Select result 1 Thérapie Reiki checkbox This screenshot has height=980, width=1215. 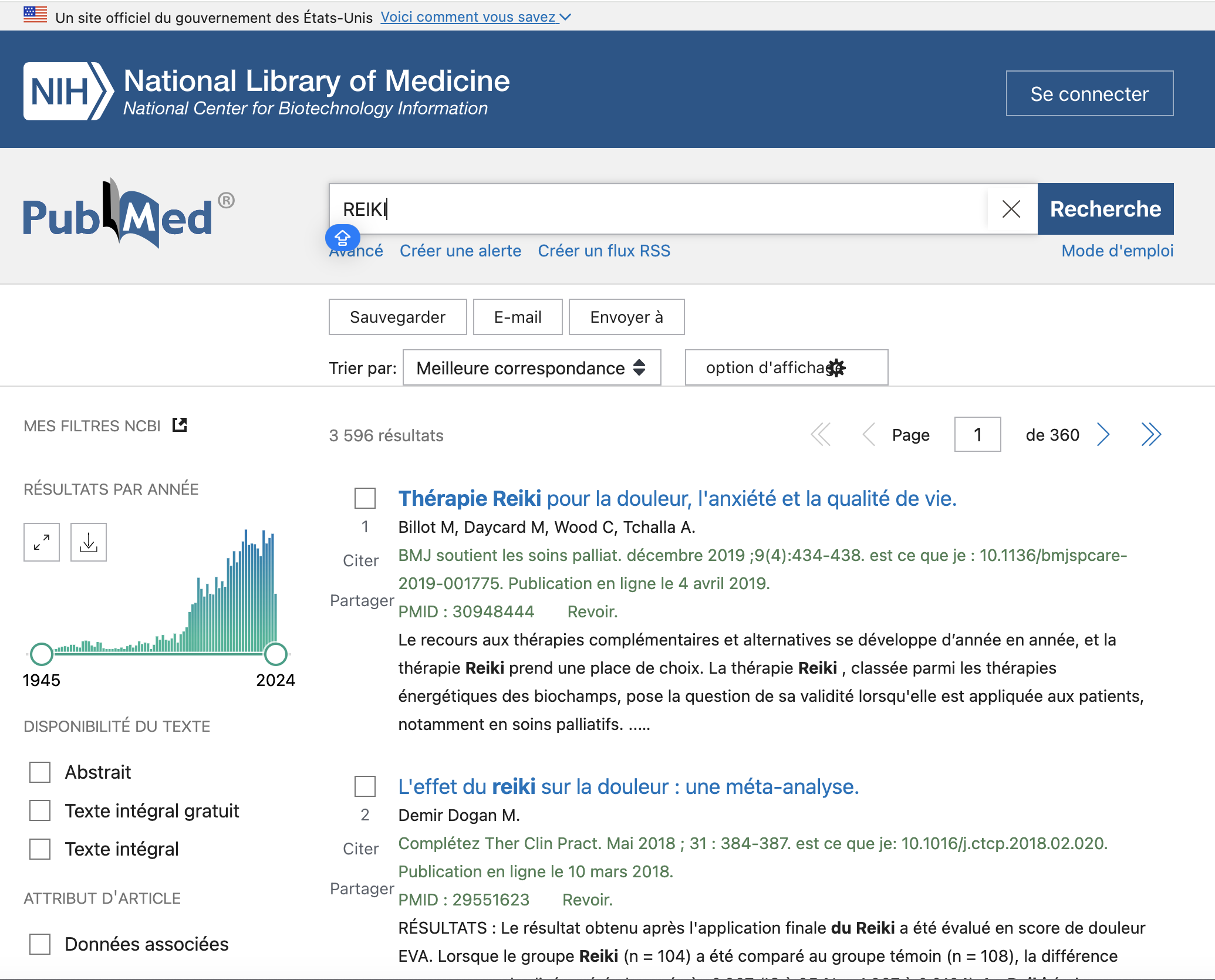[365, 498]
